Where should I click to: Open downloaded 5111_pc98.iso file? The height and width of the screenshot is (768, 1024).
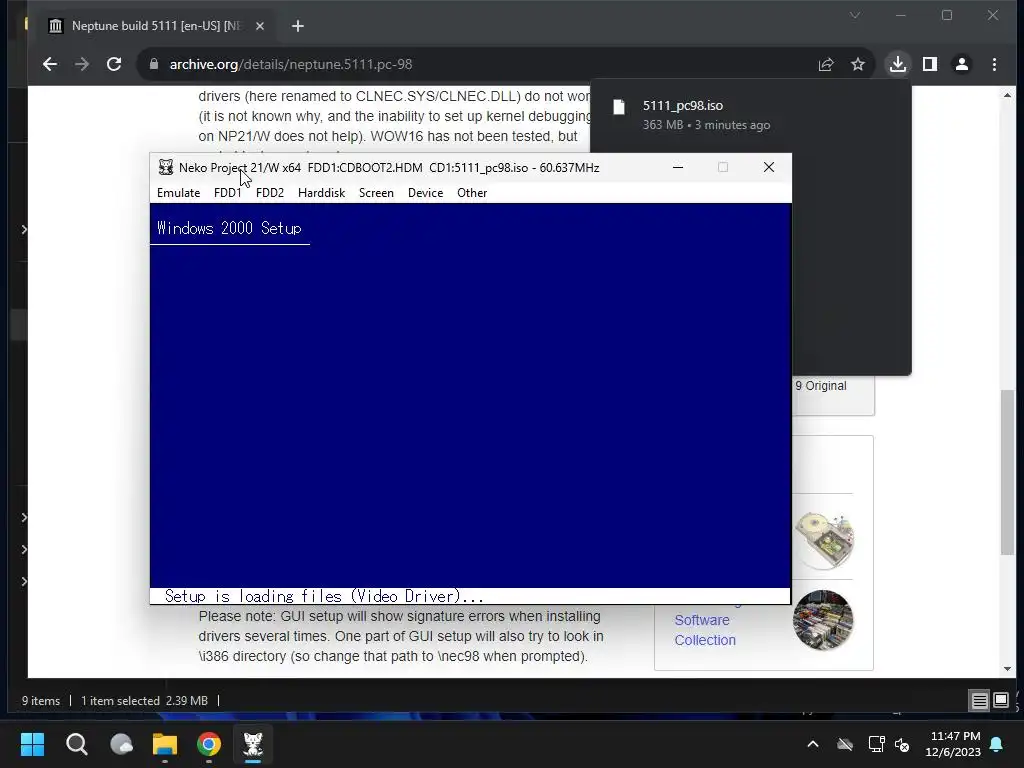(x=682, y=105)
